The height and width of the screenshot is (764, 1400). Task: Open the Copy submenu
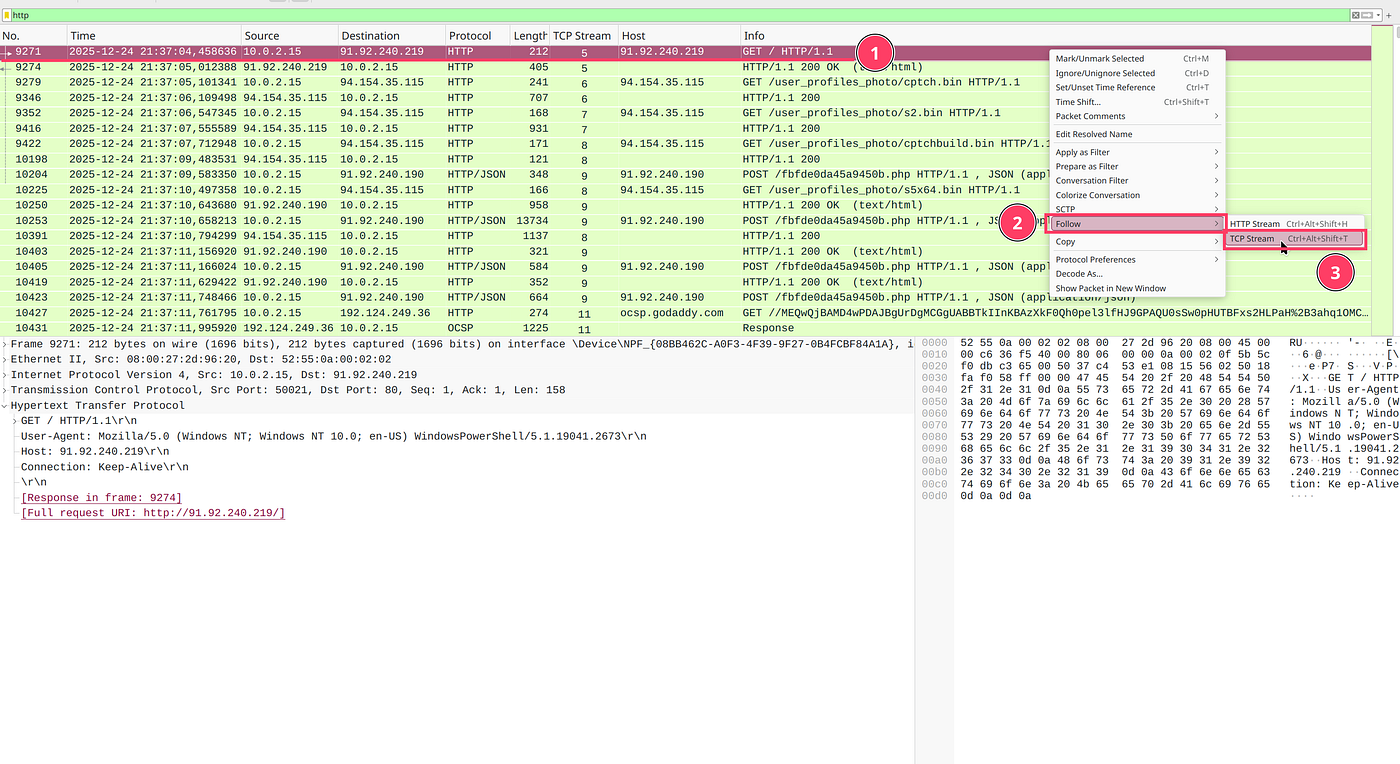coord(1137,241)
